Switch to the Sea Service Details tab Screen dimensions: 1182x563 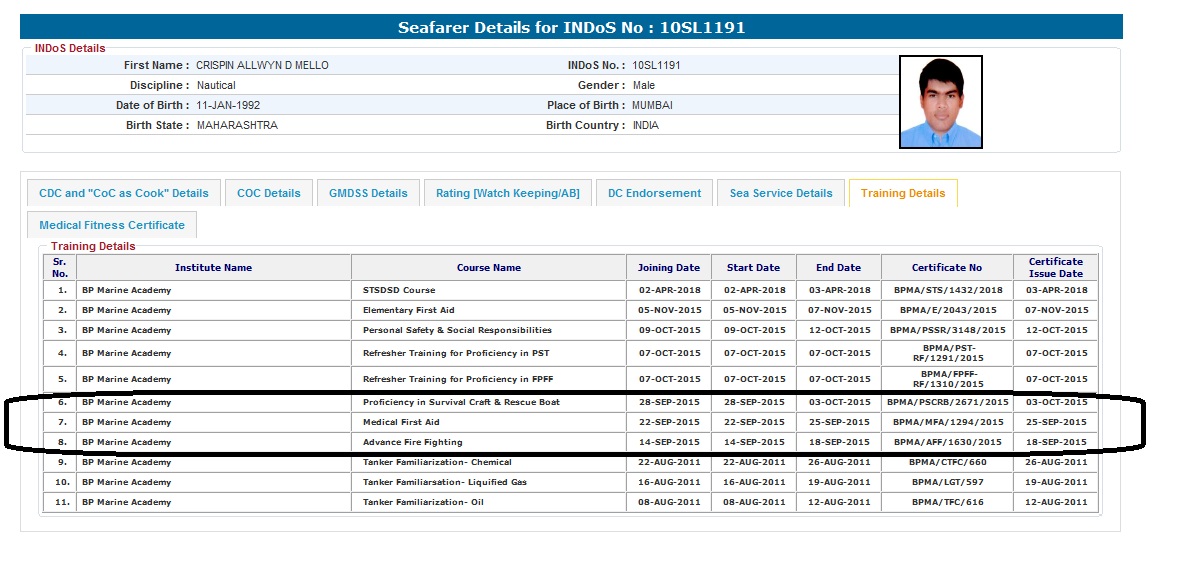click(780, 193)
